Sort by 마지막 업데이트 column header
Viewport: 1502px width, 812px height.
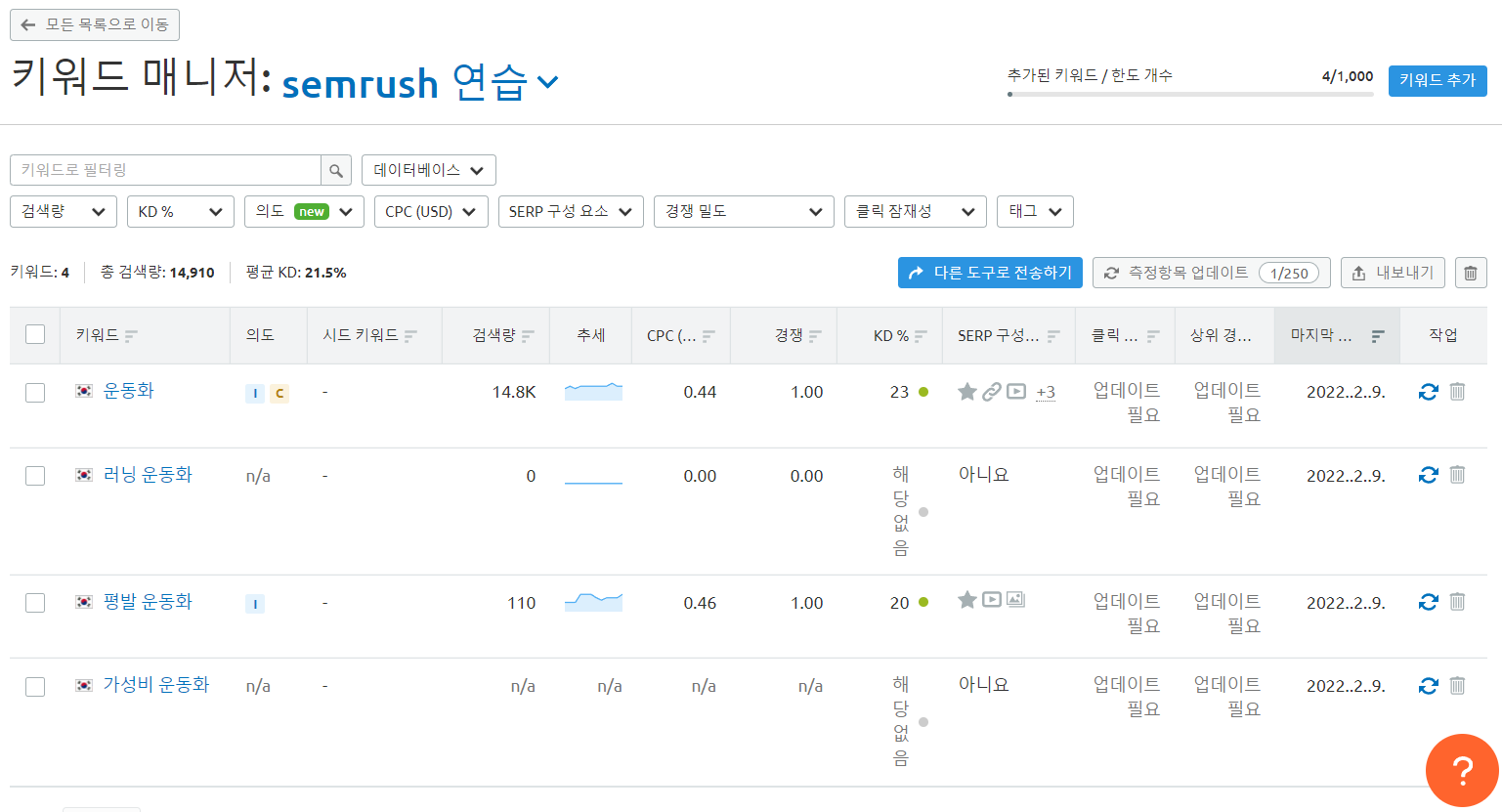point(1337,336)
